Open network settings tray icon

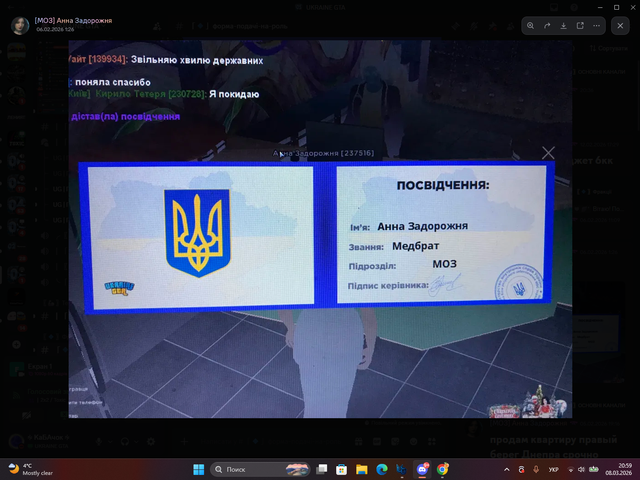pos(571,470)
